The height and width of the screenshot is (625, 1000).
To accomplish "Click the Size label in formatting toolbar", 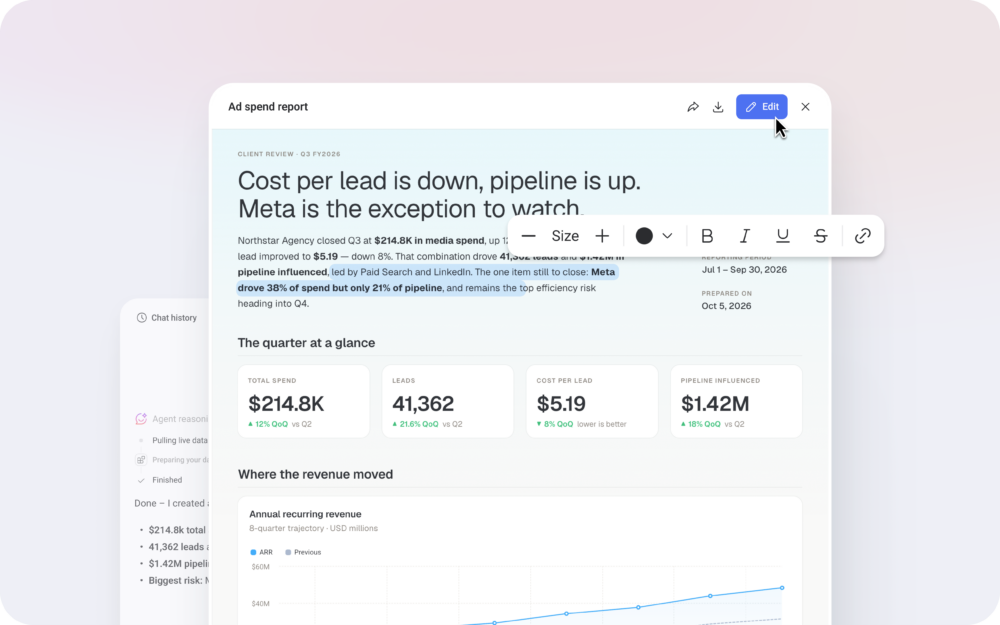I will coord(565,236).
